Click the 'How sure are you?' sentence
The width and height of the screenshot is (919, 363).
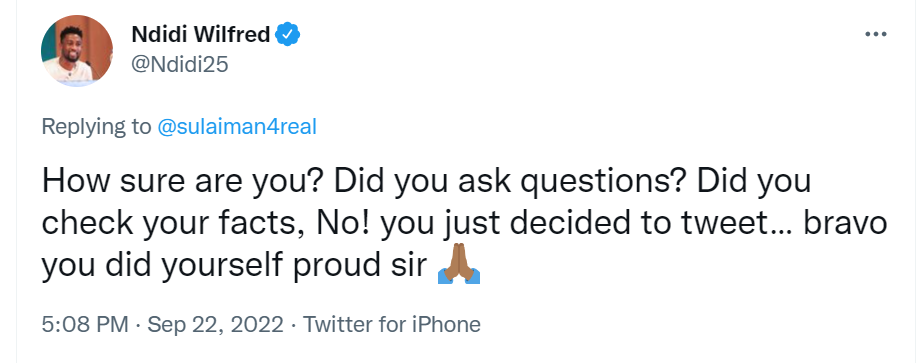(182, 182)
